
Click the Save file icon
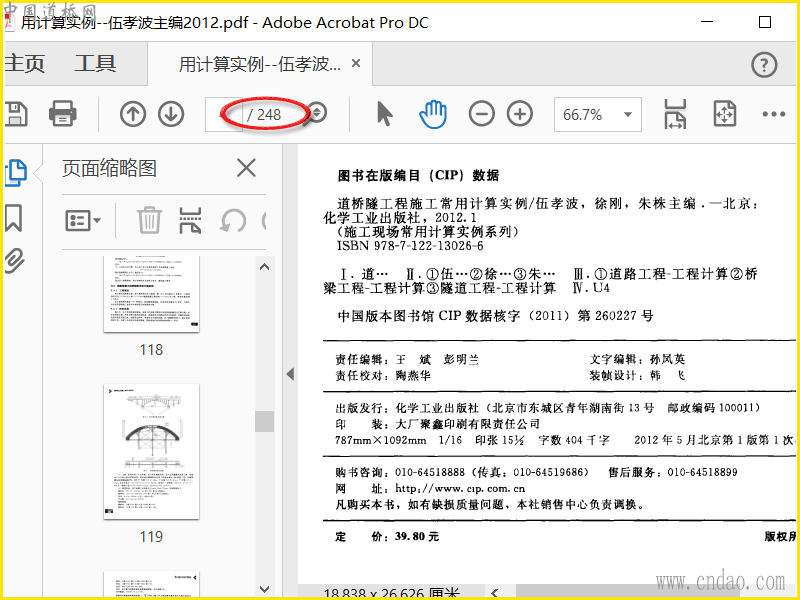[x=15, y=114]
